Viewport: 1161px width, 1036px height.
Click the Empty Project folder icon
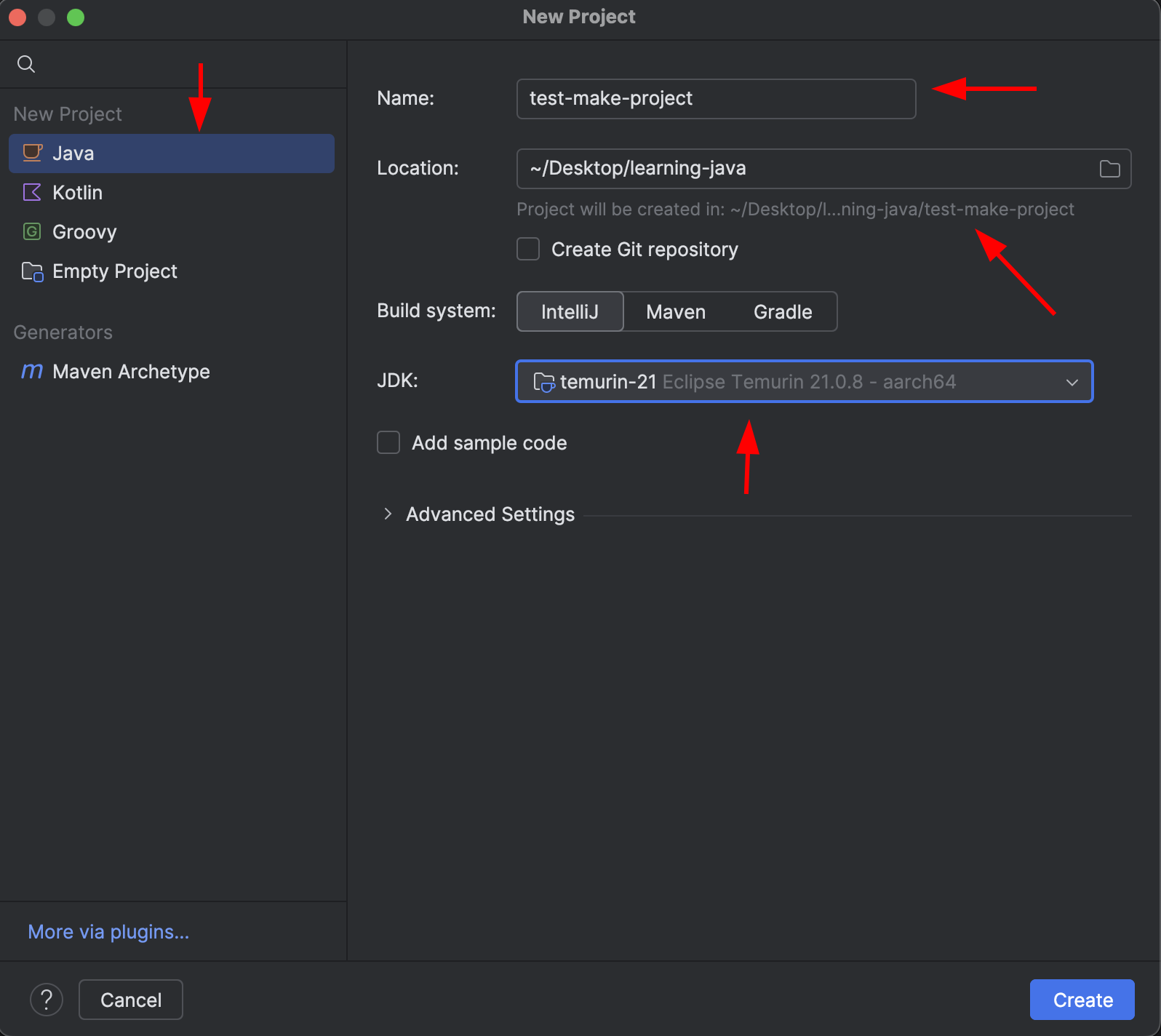point(32,271)
